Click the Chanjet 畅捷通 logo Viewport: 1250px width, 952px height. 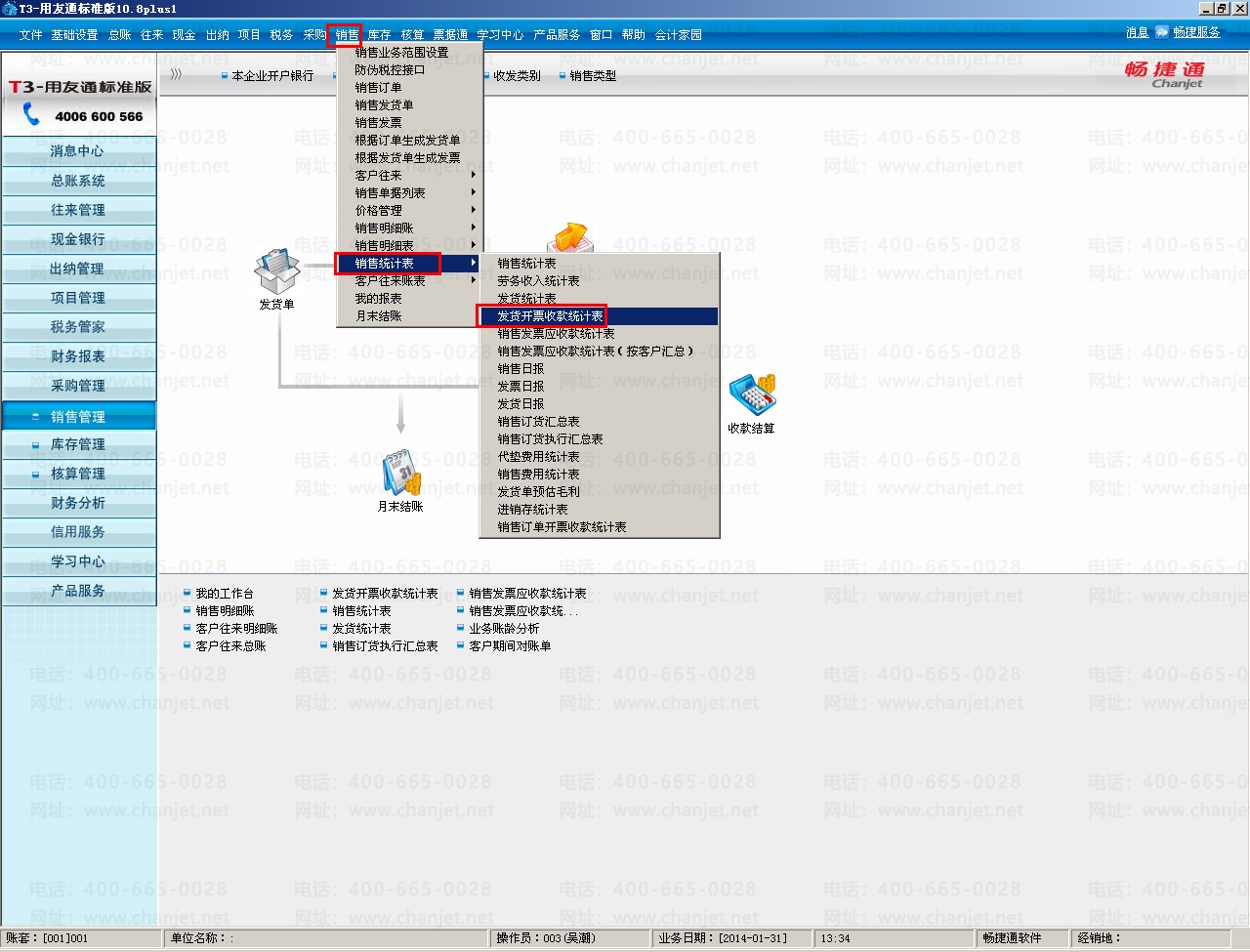[1164, 73]
